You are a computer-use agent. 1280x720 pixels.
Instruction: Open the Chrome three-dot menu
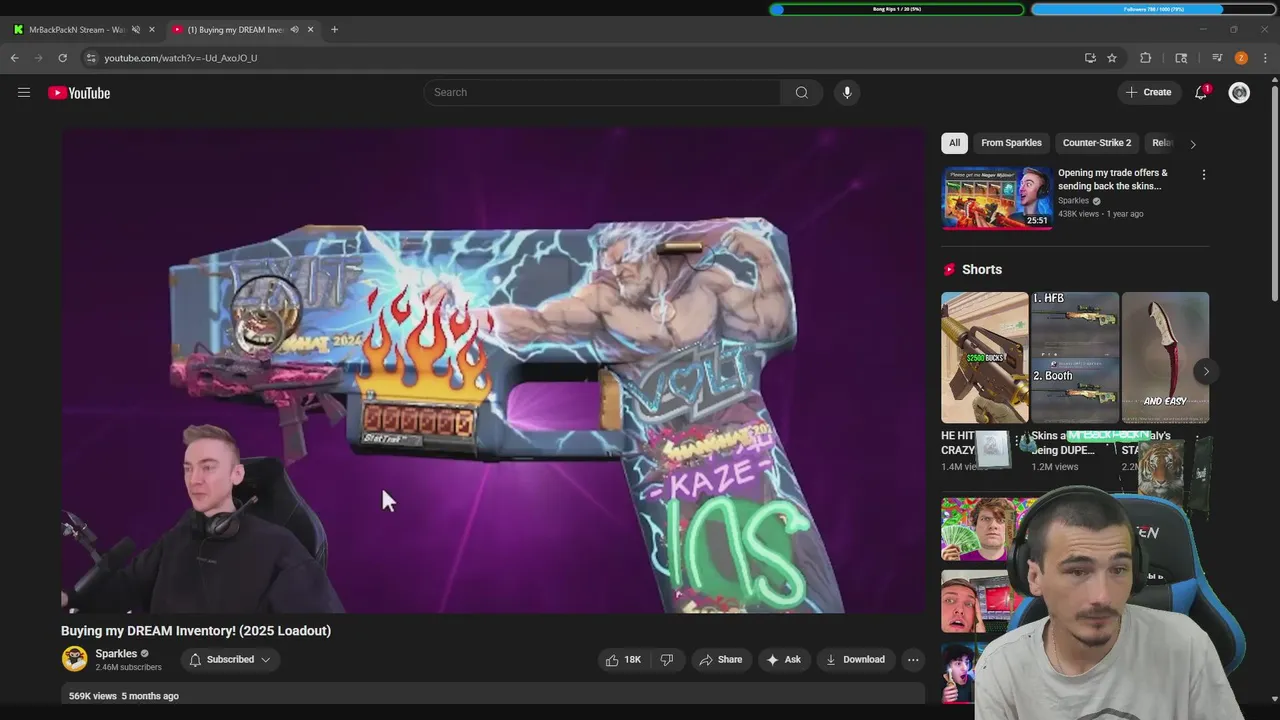click(x=1265, y=58)
